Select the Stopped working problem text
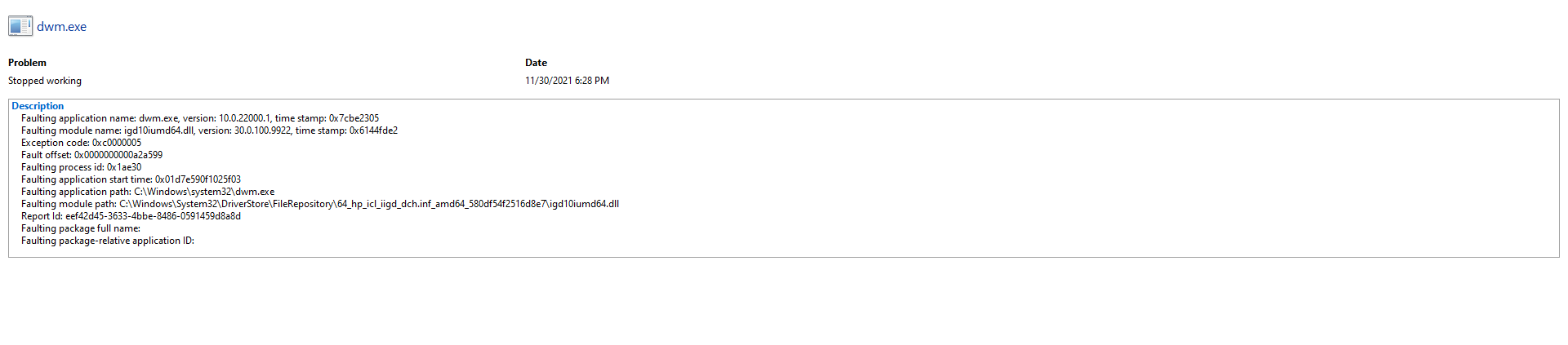 [45, 81]
